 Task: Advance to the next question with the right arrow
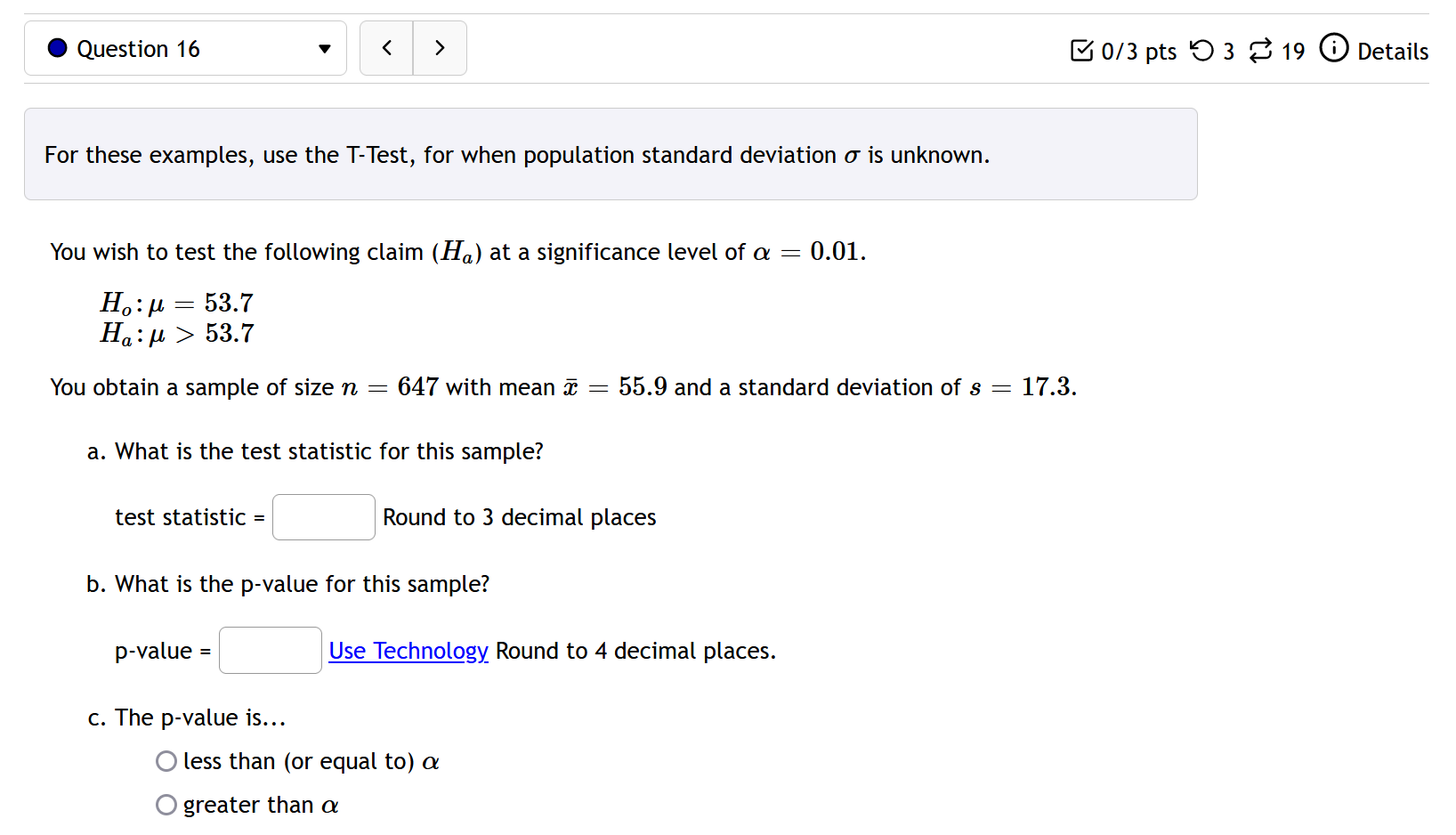[x=440, y=48]
